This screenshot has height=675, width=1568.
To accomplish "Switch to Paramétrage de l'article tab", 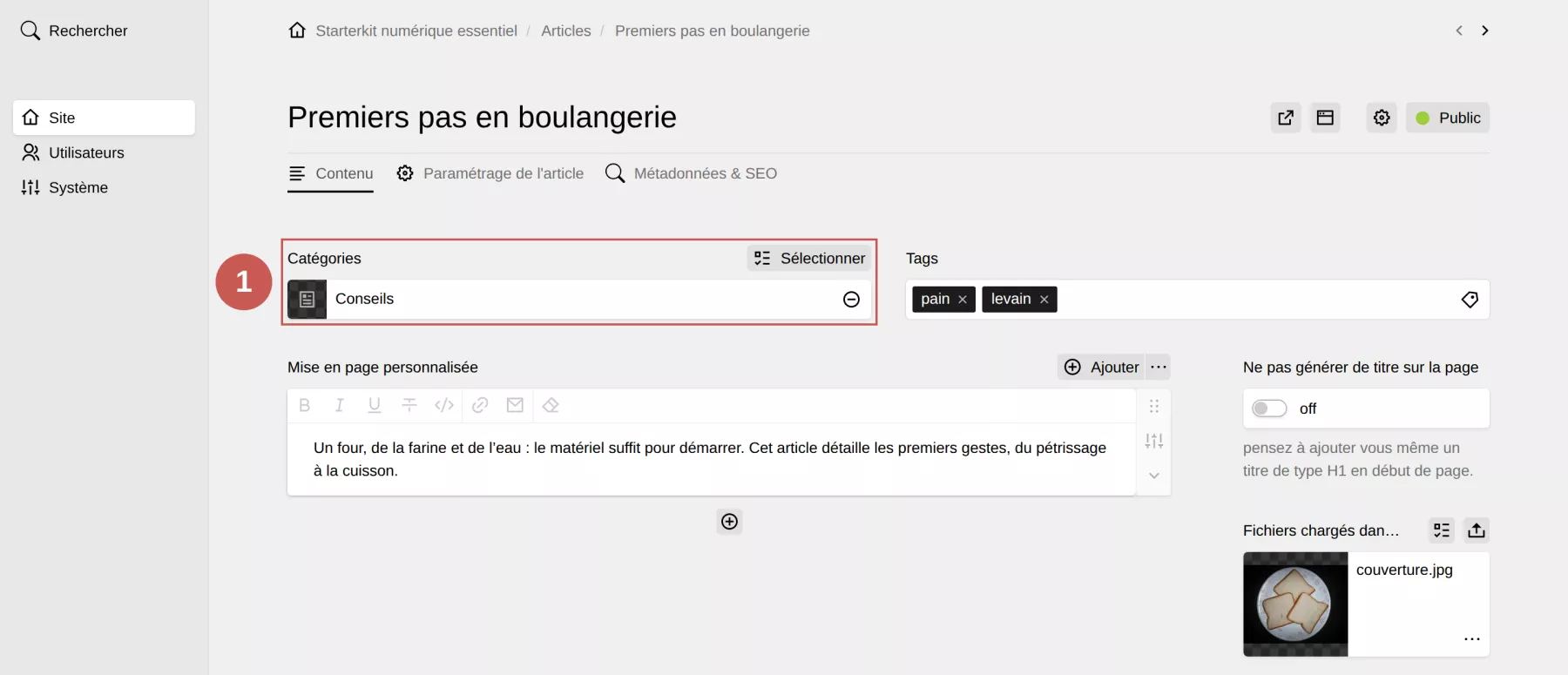I will point(490,173).
